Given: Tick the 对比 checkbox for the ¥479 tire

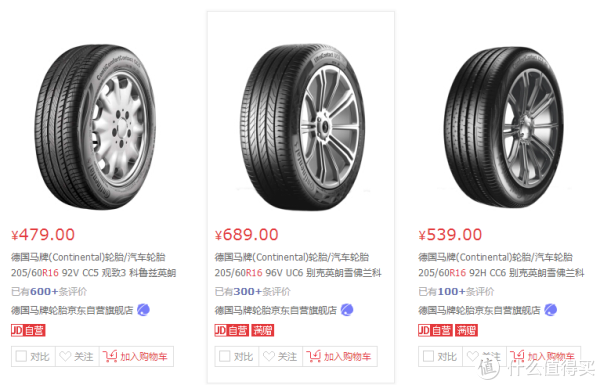Looking at the screenshot, I should pos(21,356).
